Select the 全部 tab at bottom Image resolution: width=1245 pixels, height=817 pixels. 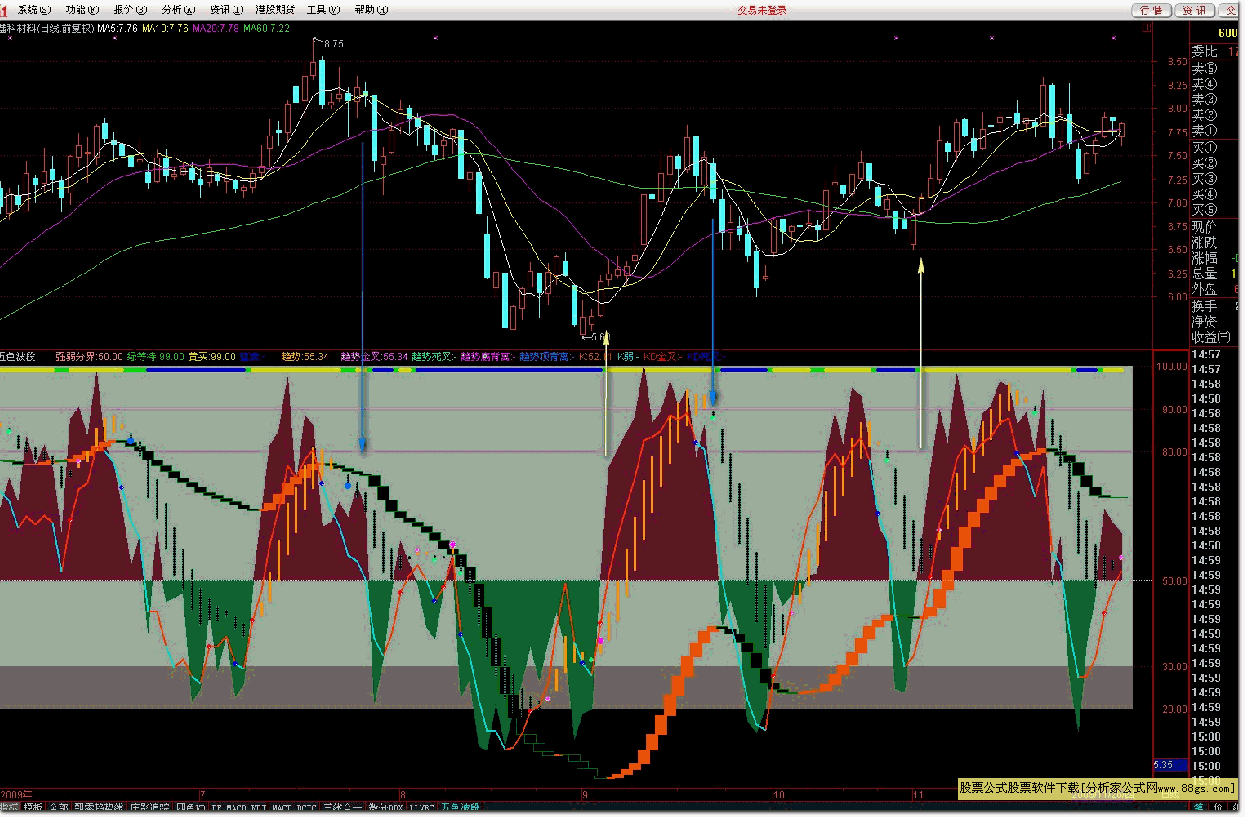pyautogui.click(x=59, y=807)
